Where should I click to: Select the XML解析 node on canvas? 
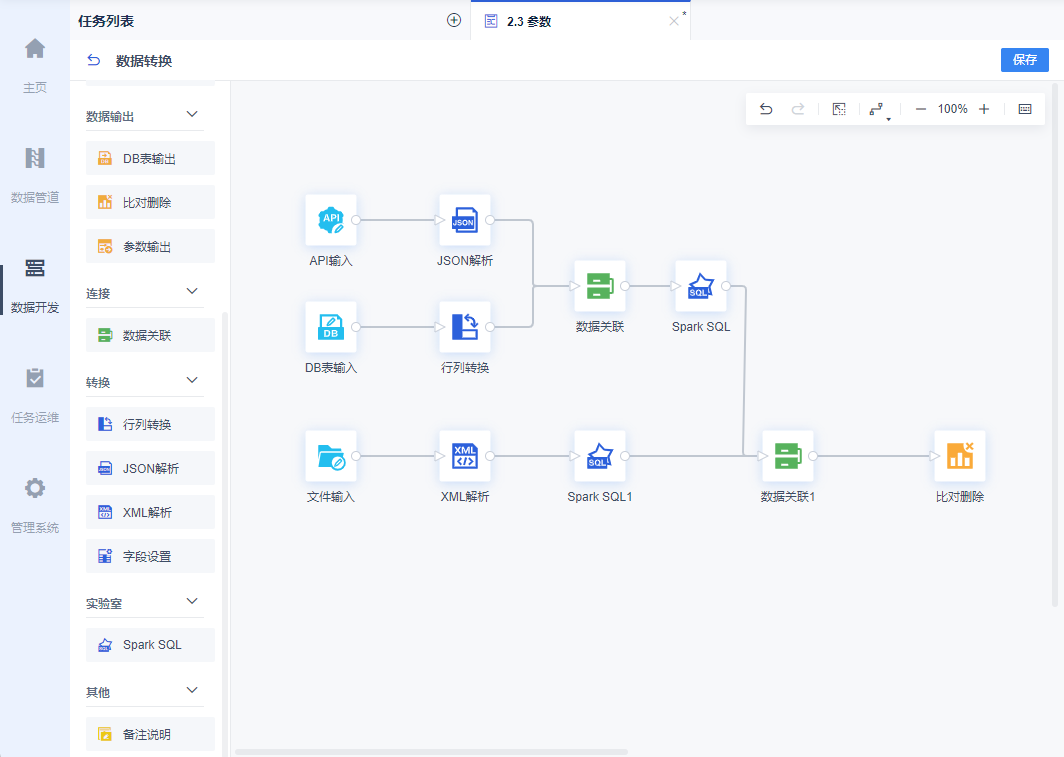pyautogui.click(x=465, y=456)
